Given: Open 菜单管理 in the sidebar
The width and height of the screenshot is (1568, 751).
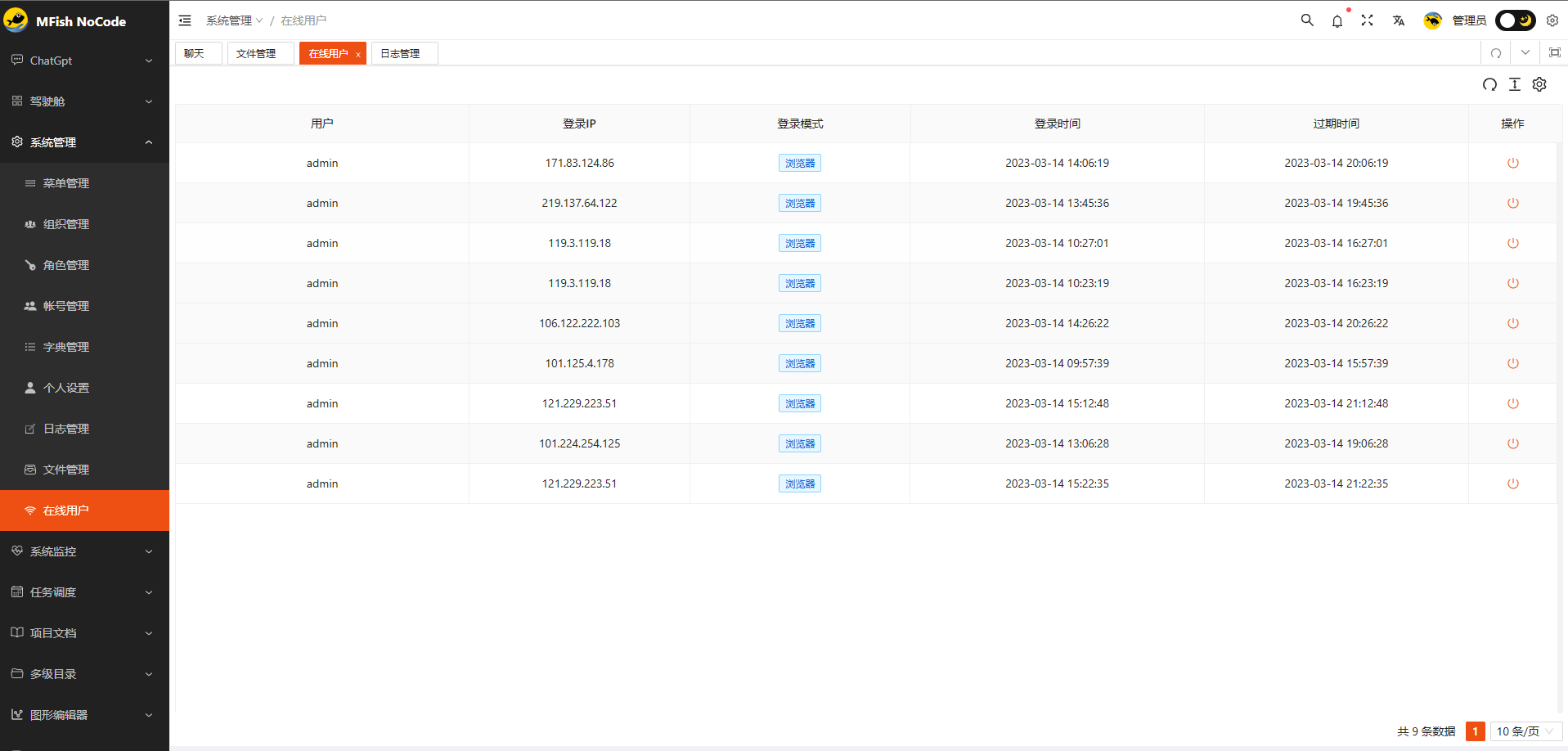Looking at the screenshot, I should click(84, 183).
